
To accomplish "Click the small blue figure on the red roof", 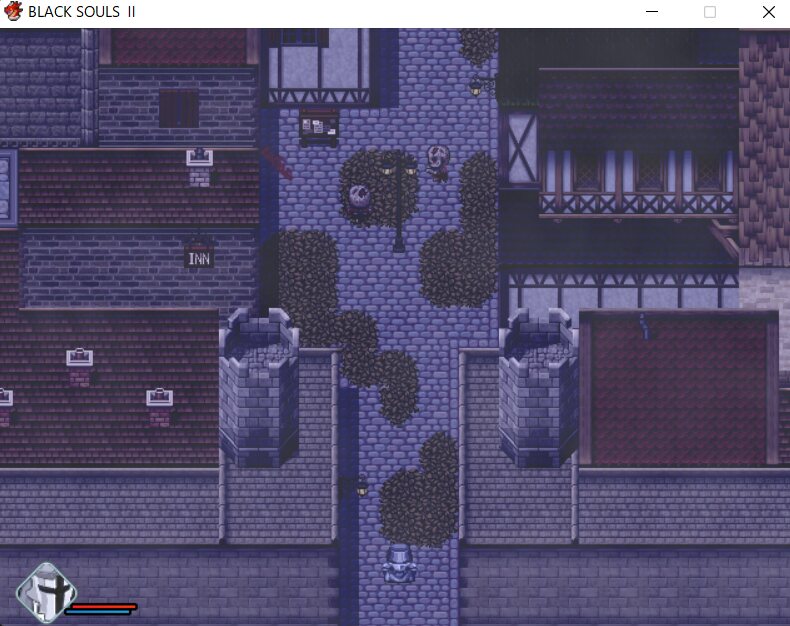I will click(643, 326).
